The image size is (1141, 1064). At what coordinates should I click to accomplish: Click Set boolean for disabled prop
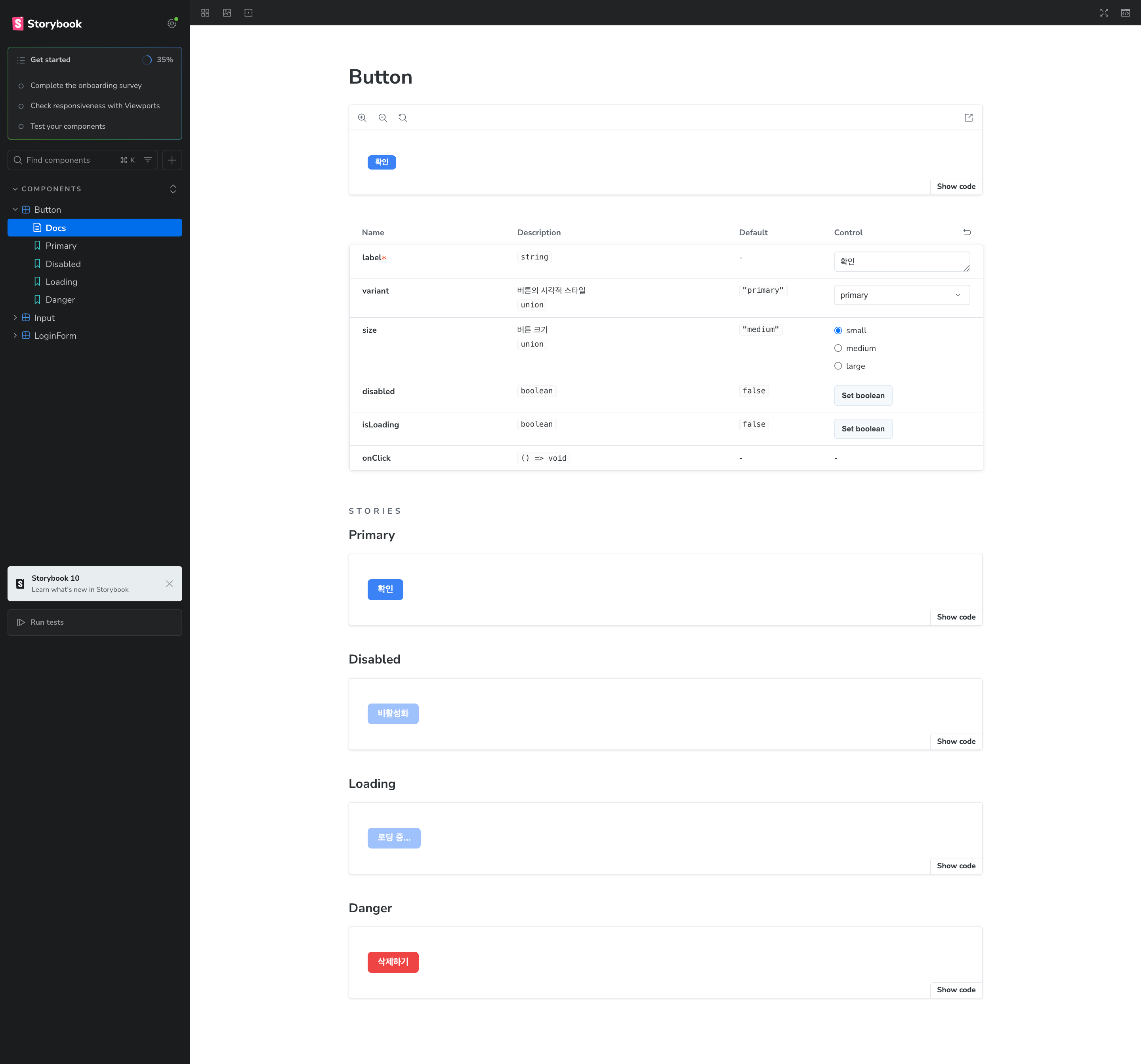(x=862, y=395)
